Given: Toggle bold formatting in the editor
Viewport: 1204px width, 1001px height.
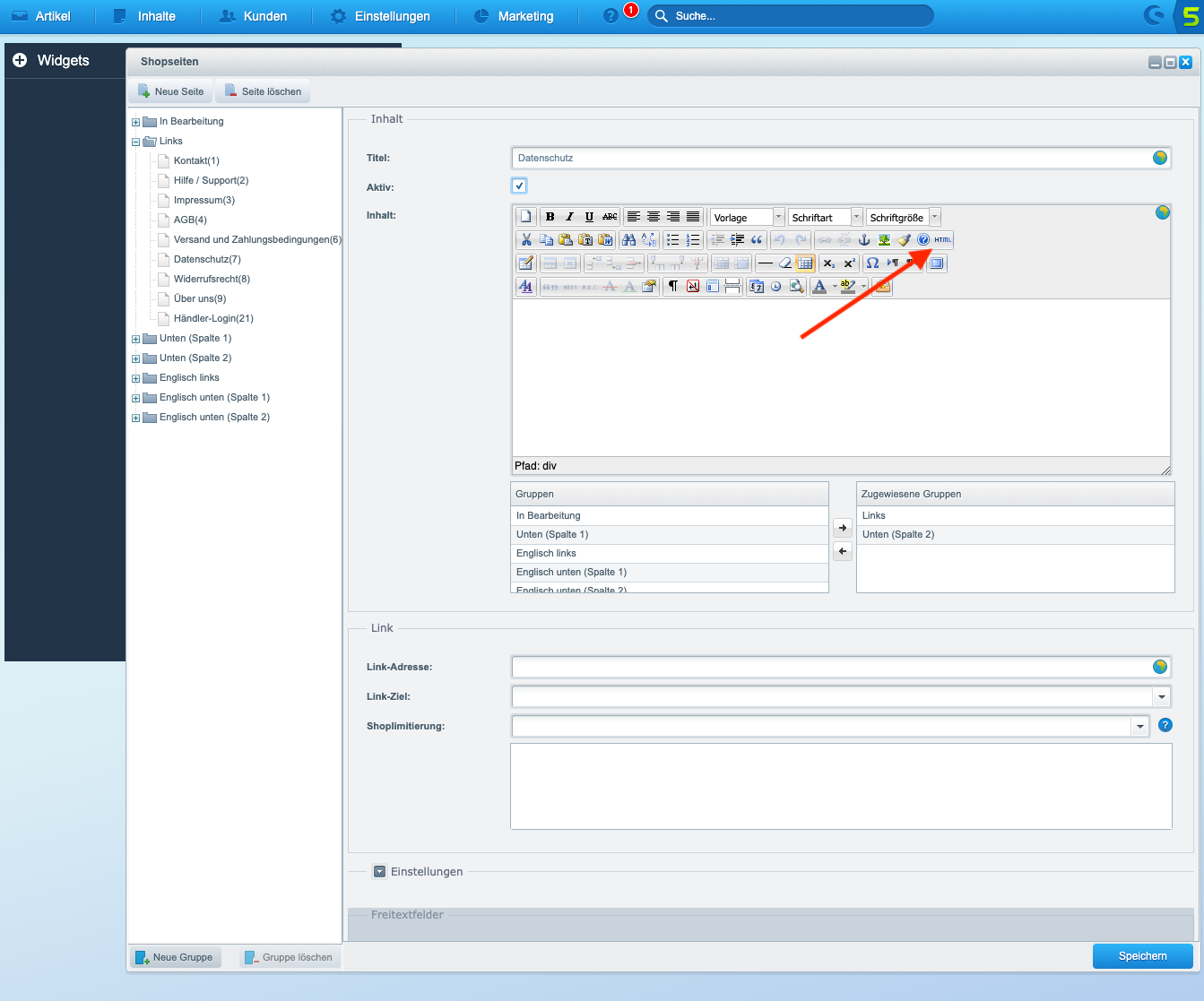Looking at the screenshot, I should 550,216.
